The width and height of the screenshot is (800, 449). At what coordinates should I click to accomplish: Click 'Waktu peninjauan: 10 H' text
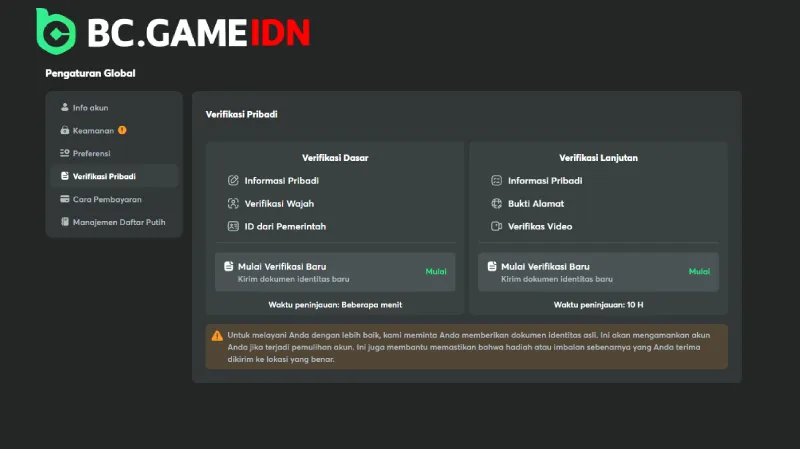point(598,305)
